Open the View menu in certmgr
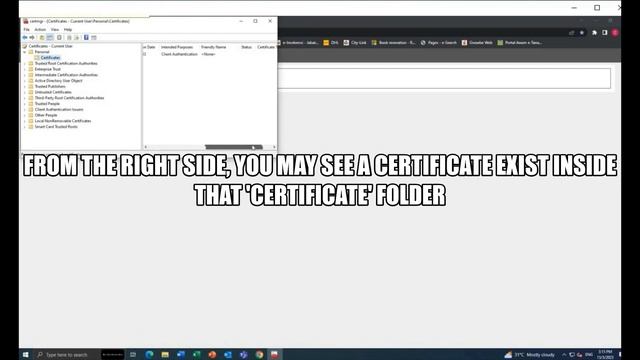 tap(55, 30)
